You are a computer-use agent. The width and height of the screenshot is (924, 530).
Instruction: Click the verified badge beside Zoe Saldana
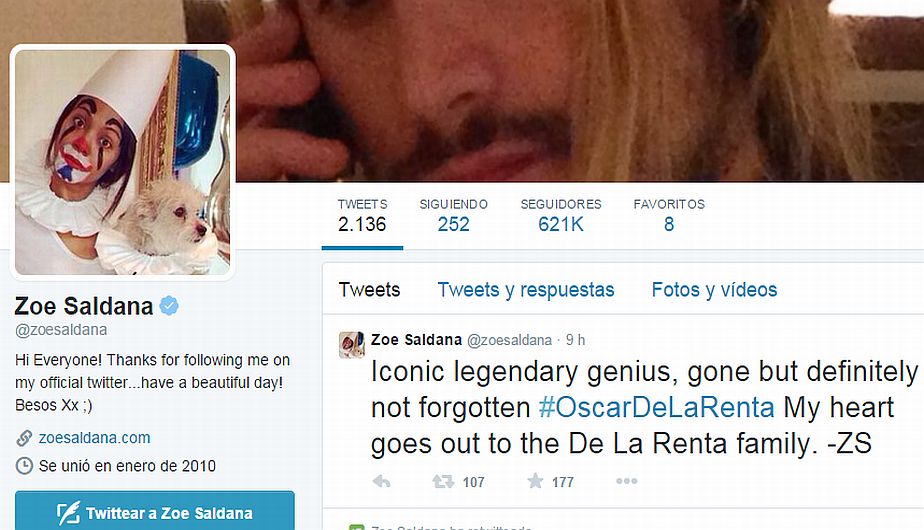(169, 305)
